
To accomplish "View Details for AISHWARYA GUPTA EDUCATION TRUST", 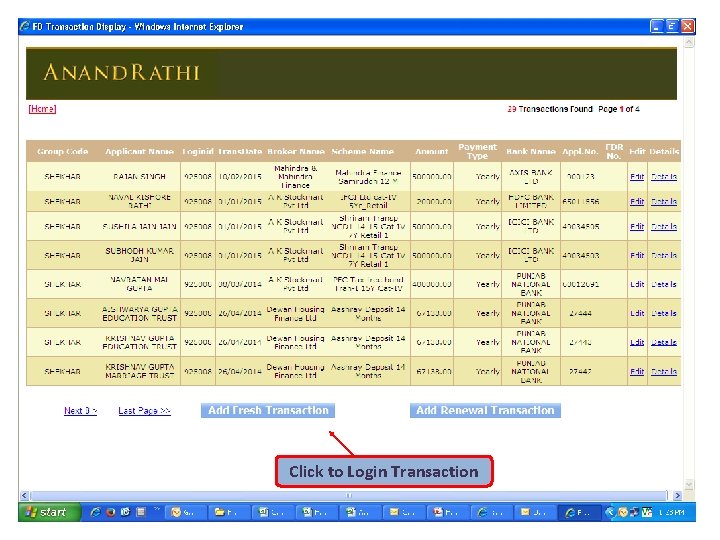I will pyautogui.click(x=664, y=313).
